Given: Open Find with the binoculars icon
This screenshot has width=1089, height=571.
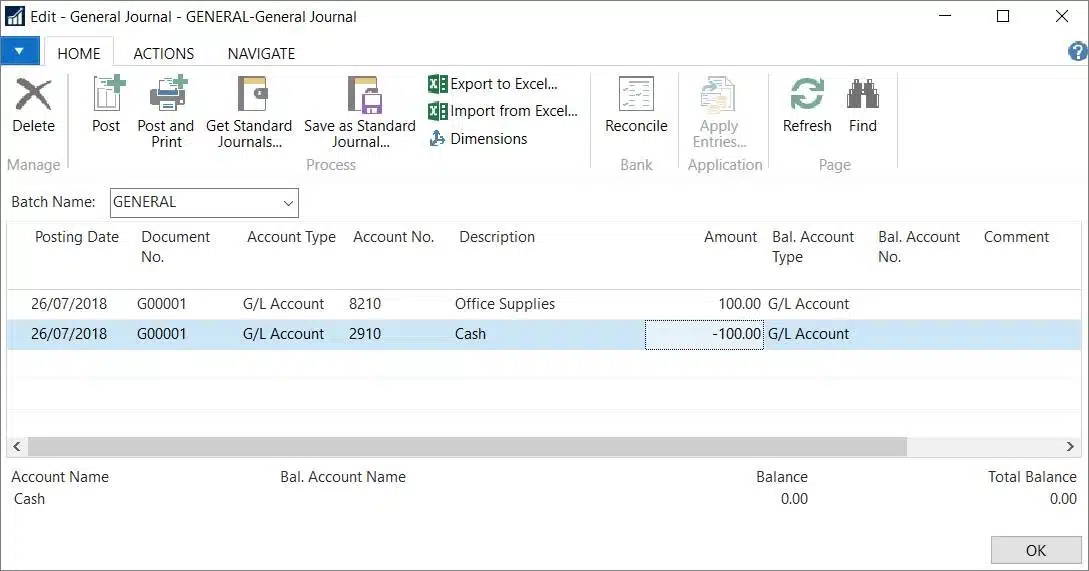Looking at the screenshot, I should 862,97.
